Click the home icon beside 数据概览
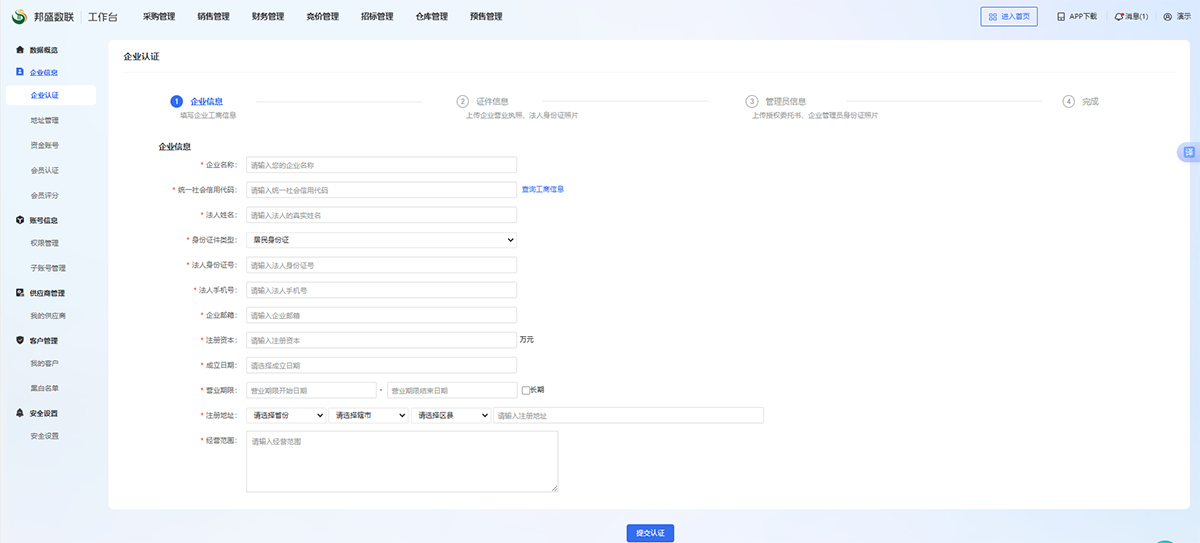 pos(20,49)
